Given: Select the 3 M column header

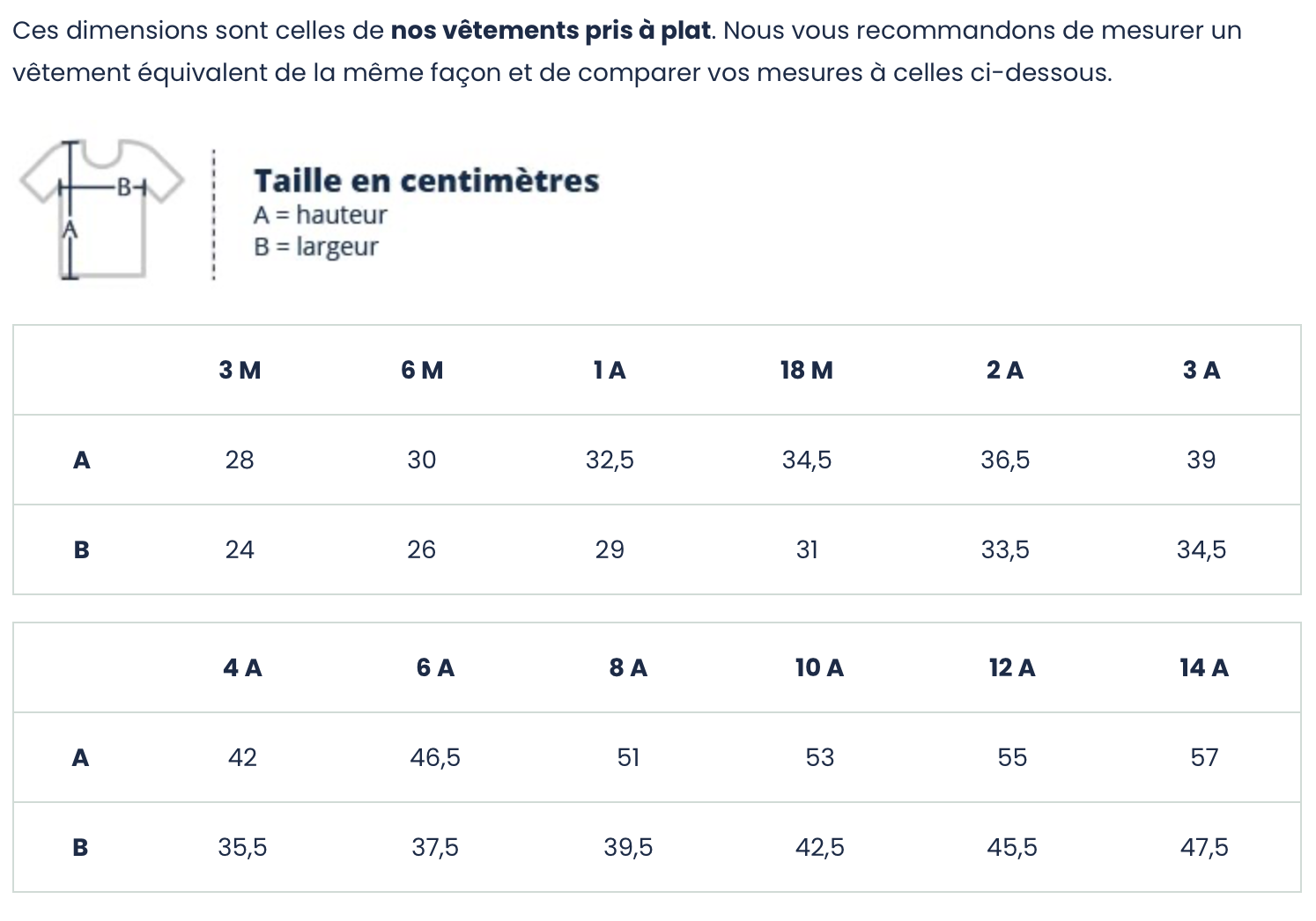Looking at the screenshot, I should [240, 371].
